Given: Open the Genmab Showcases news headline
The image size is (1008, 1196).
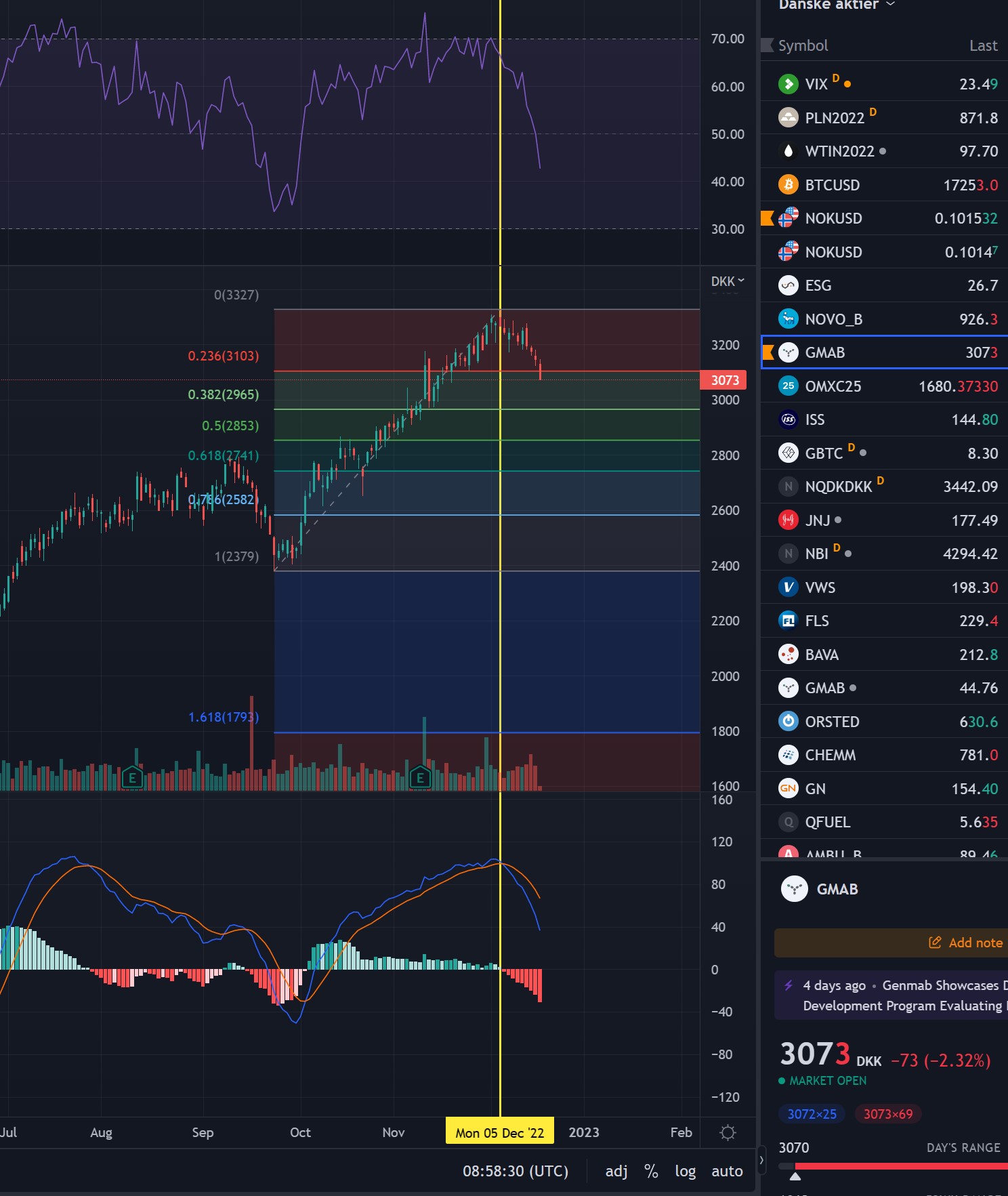Looking at the screenshot, I should [905, 995].
